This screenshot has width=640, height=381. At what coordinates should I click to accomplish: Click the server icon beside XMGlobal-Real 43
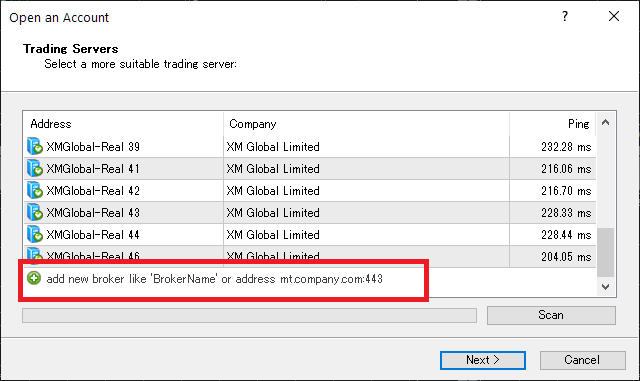click(35, 212)
